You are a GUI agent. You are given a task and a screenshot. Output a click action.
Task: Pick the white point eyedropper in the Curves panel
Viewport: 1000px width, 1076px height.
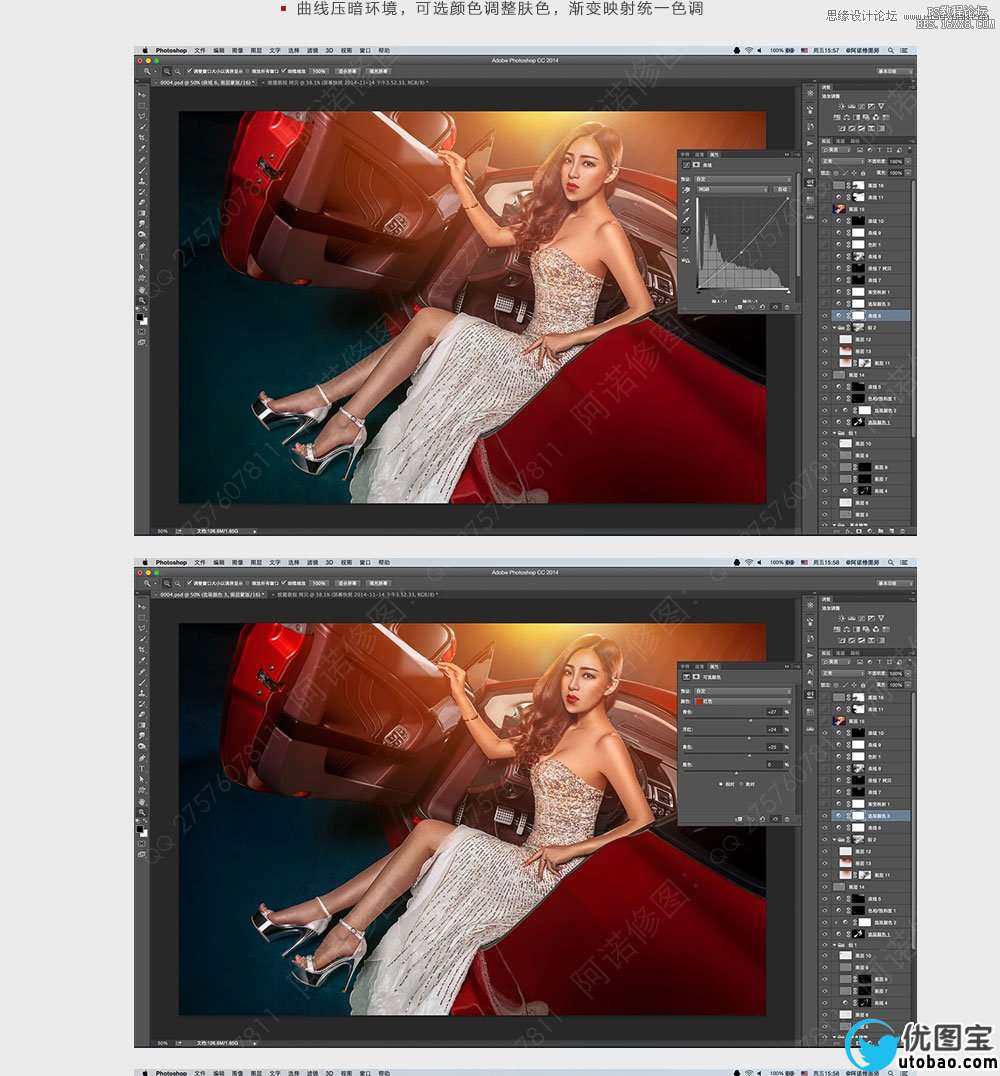(x=686, y=220)
